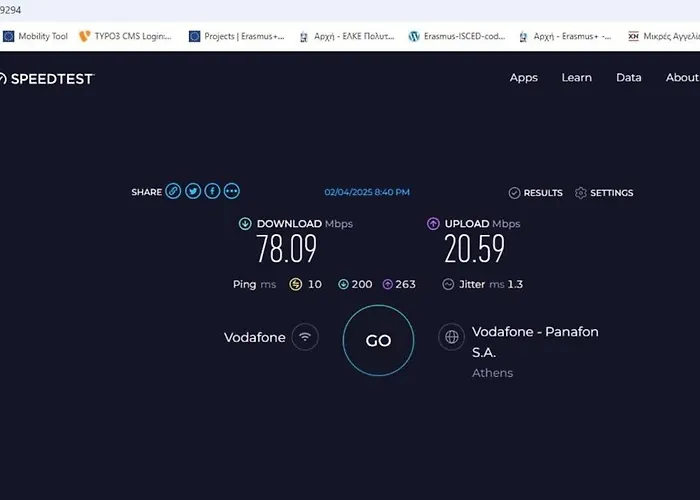Share the result on Twitter
700x500 pixels.
(193, 191)
